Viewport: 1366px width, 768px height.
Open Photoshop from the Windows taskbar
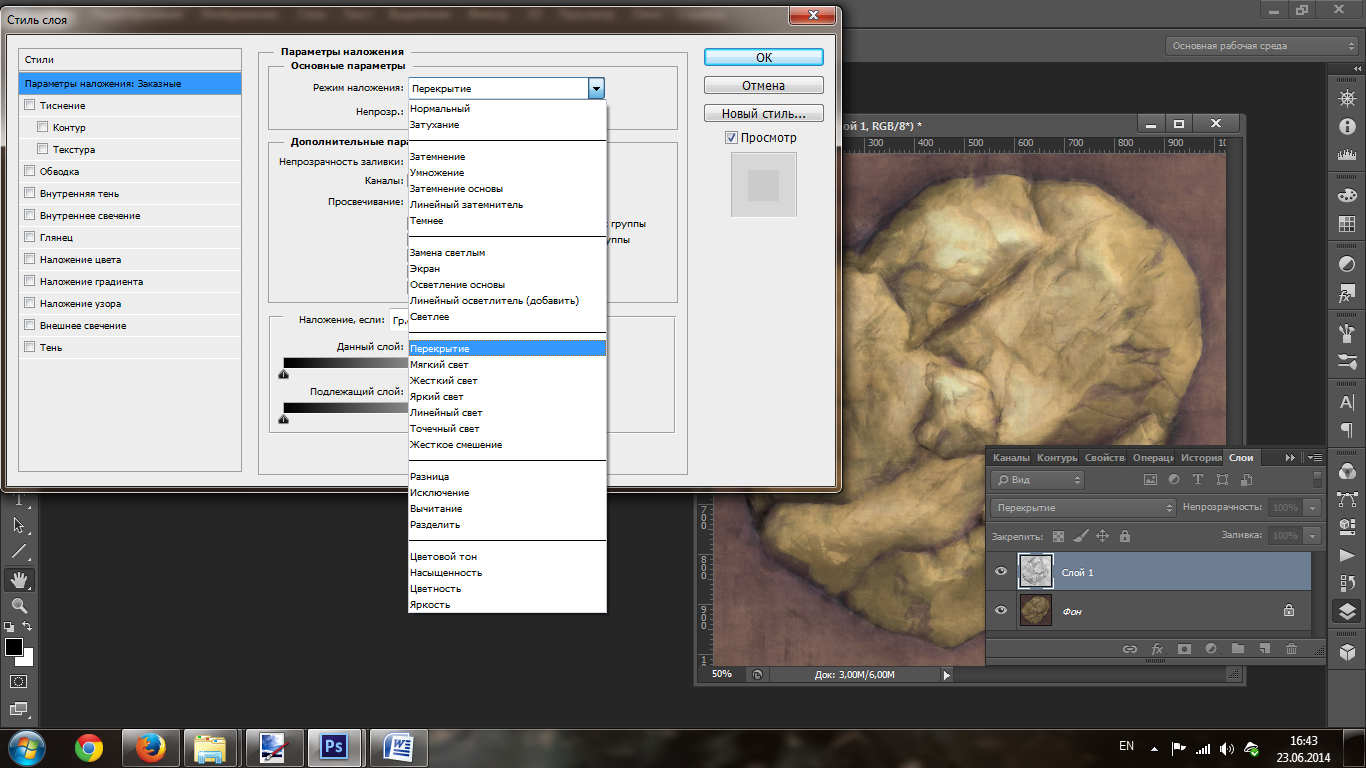coord(332,747)
